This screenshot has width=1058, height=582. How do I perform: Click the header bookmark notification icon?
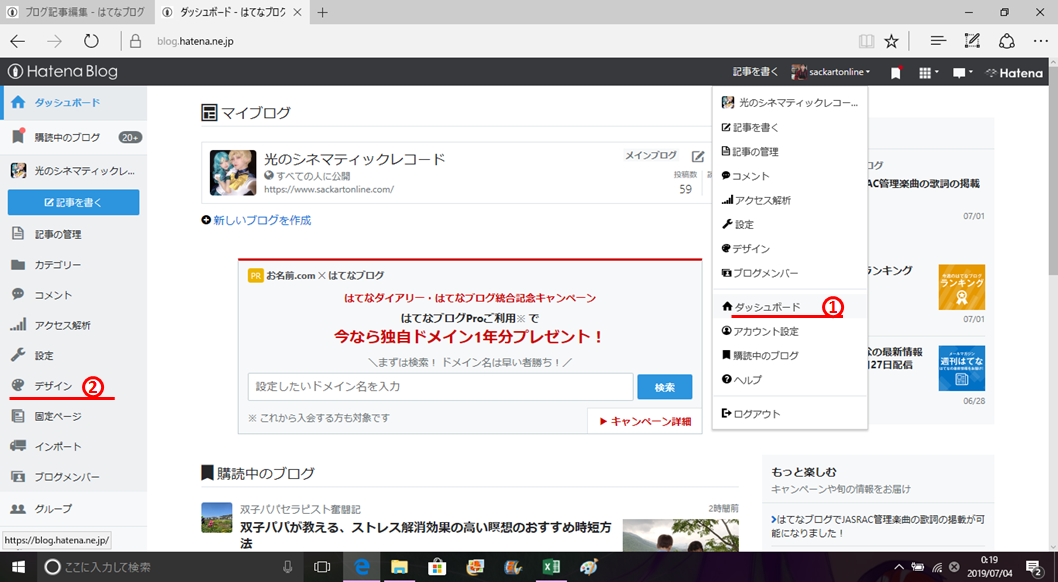click(x=895, y=72)
